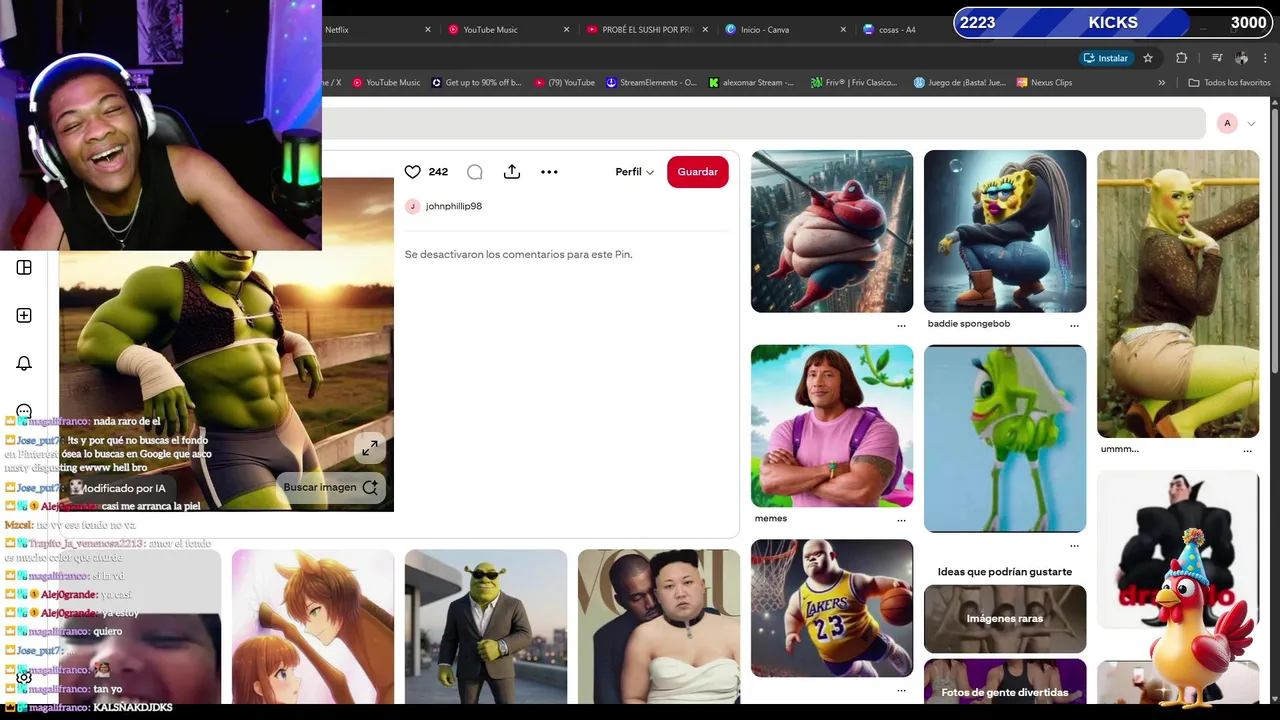Bookmark this page with the star icon
Viewport: 1280px width, 720px height.
coord(1148,58)
